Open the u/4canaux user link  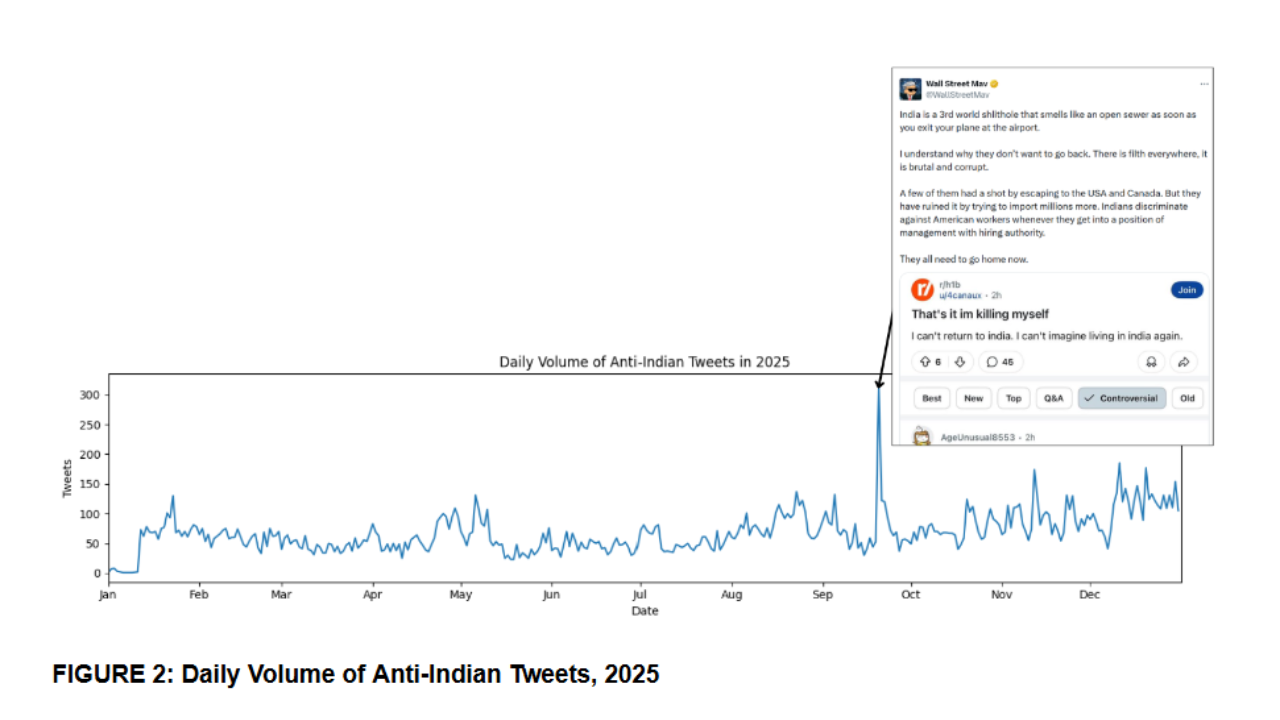960,295
